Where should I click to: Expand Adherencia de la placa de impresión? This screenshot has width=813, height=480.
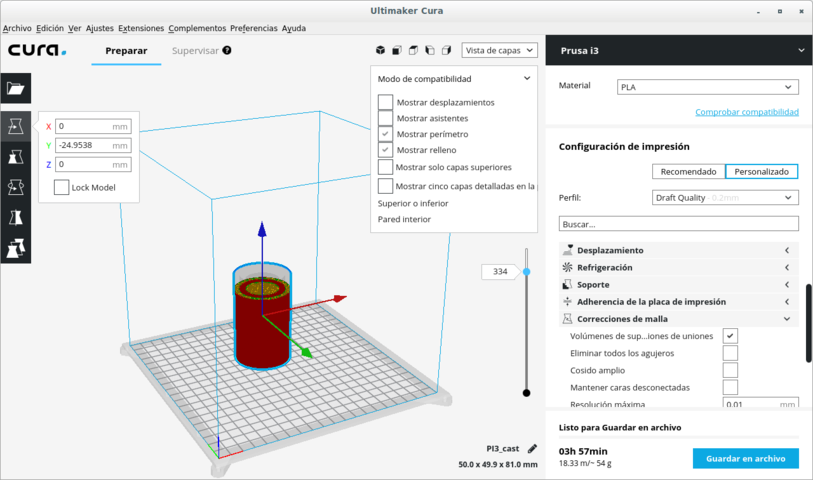click(x=679, y=302)
